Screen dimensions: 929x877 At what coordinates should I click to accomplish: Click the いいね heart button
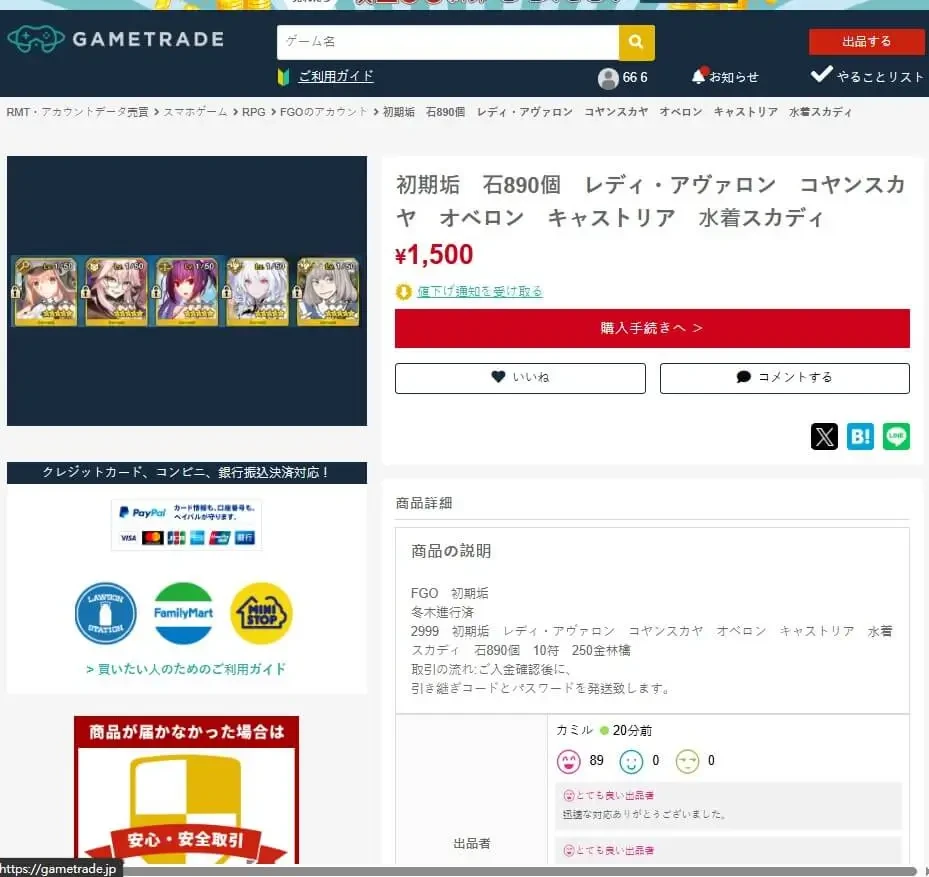click(520, 378)
